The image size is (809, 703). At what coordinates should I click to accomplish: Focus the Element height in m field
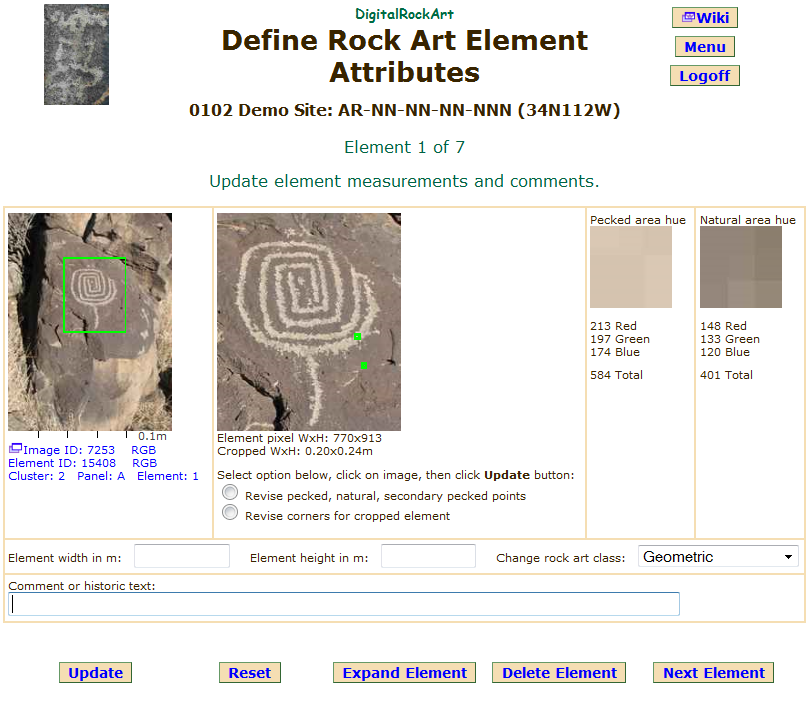pos(428,557)
